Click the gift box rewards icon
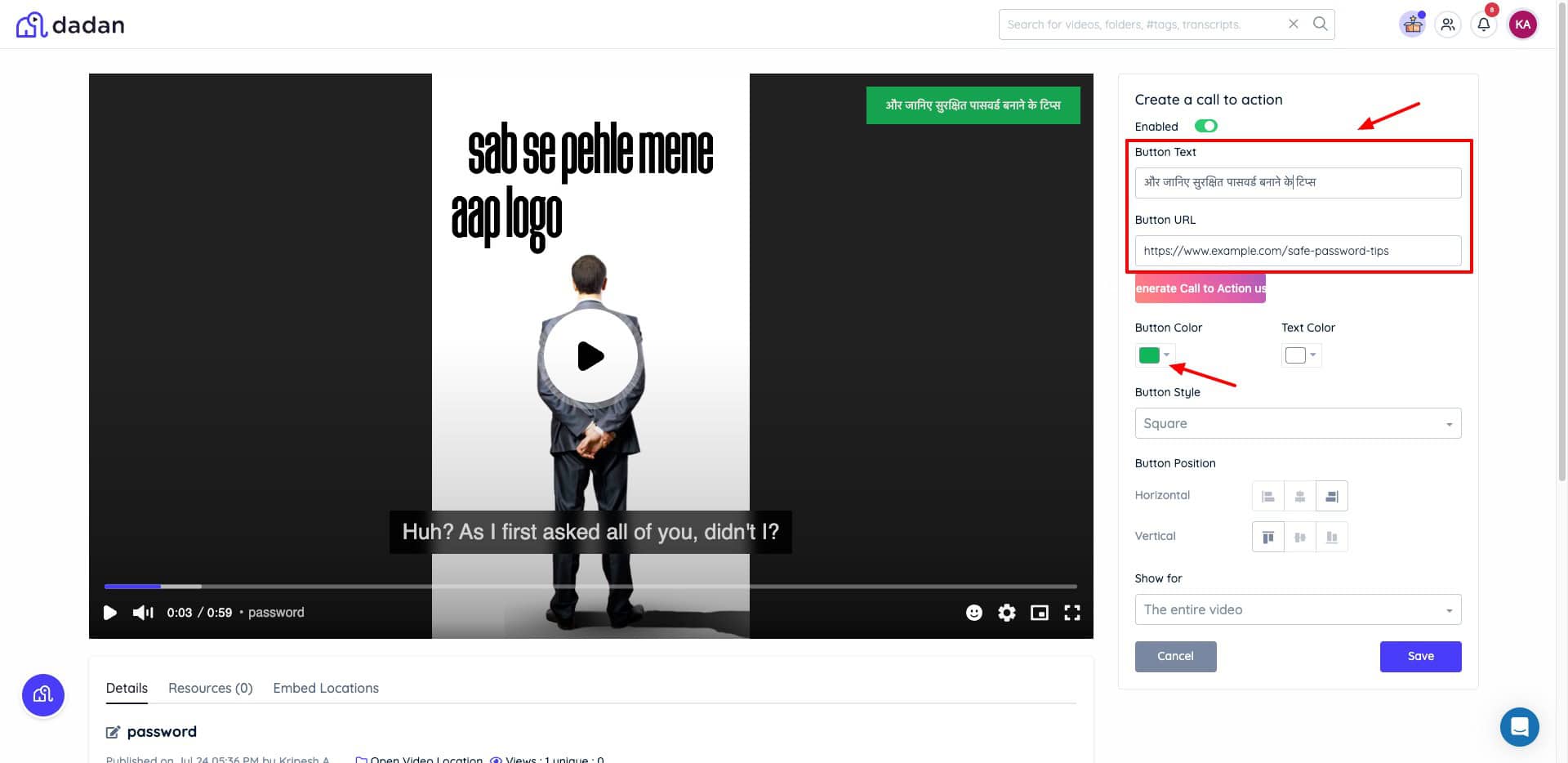 coord(1412,25)
